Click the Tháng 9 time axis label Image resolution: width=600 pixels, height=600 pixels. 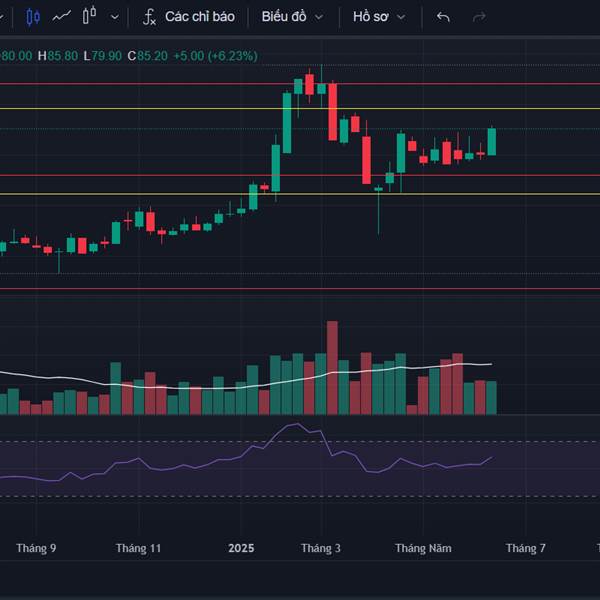(x=36, y=548)
